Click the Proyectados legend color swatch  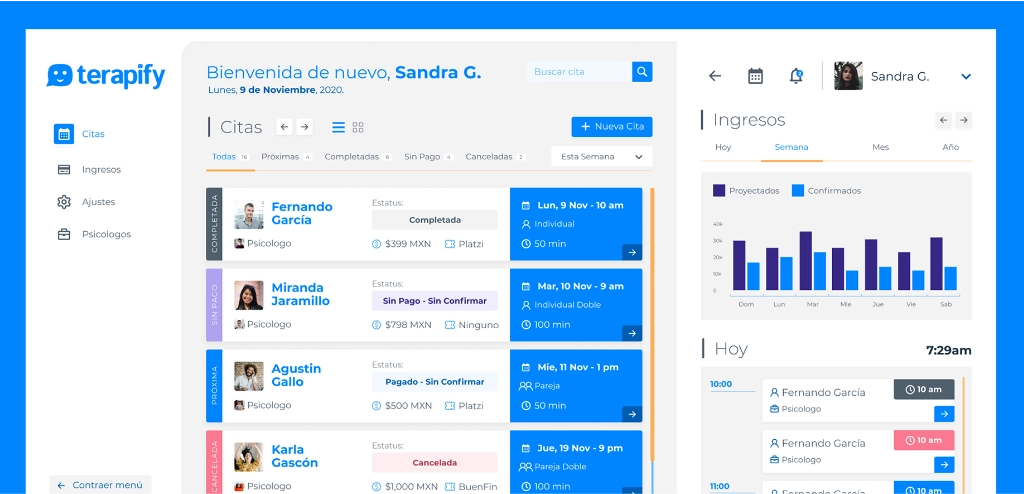tap(719, 191)
